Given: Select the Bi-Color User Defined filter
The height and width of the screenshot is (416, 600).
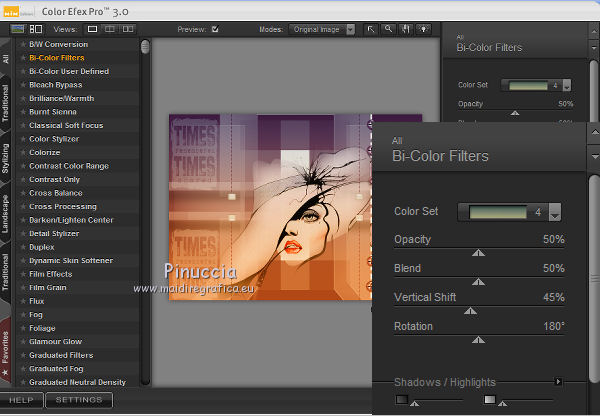Looking at the screenshot, I should pos(69,72).
